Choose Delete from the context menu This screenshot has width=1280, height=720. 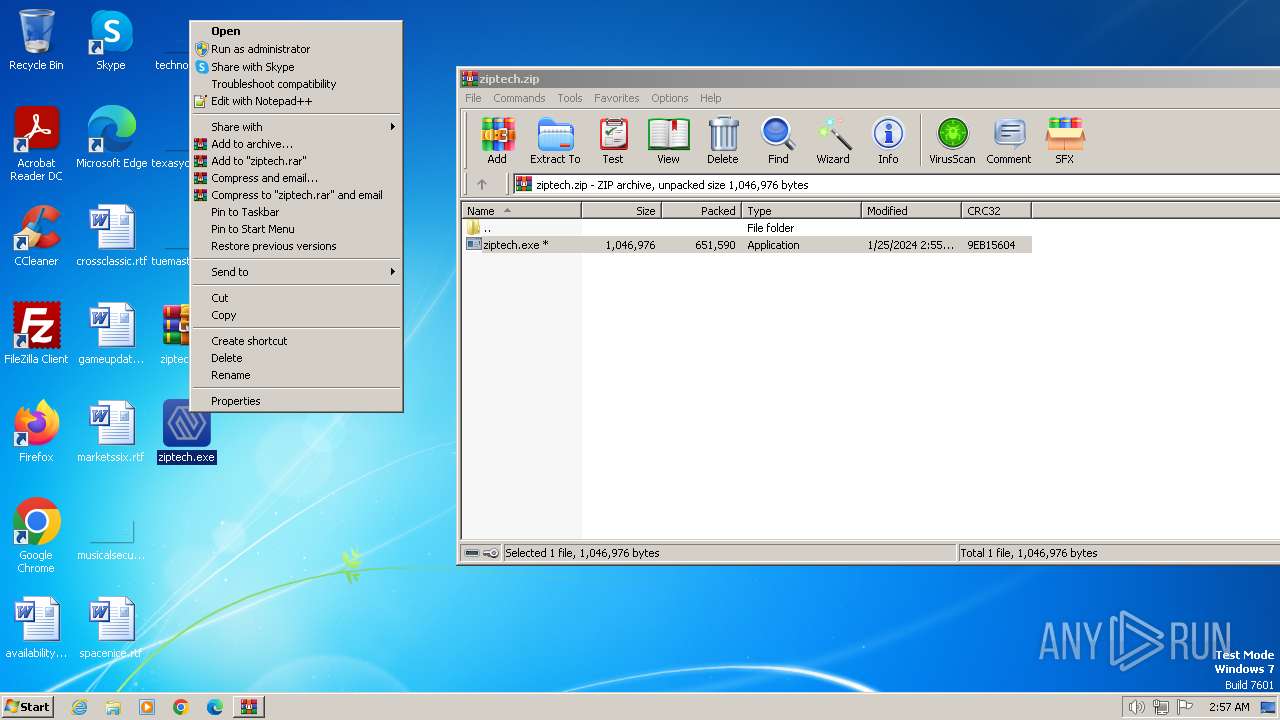(296, 358)
